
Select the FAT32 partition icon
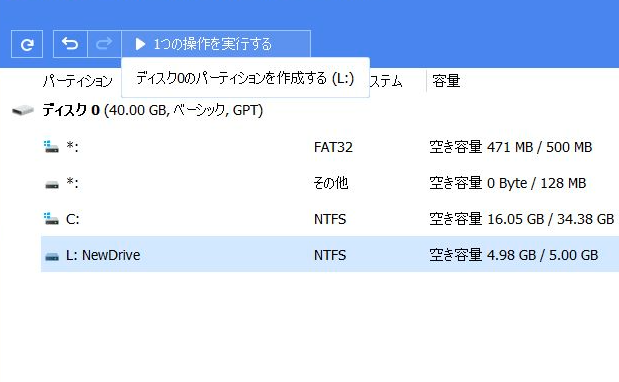[x=51, y=147]
